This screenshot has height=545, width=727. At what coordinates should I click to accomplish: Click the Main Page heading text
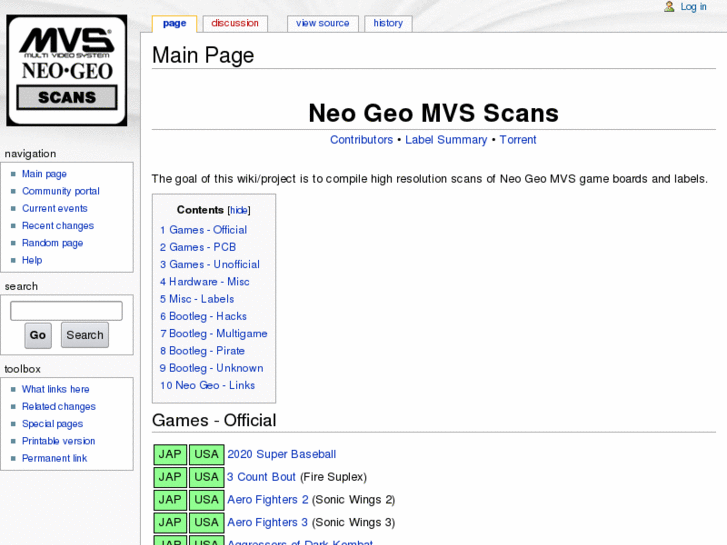tap(203, 56)
